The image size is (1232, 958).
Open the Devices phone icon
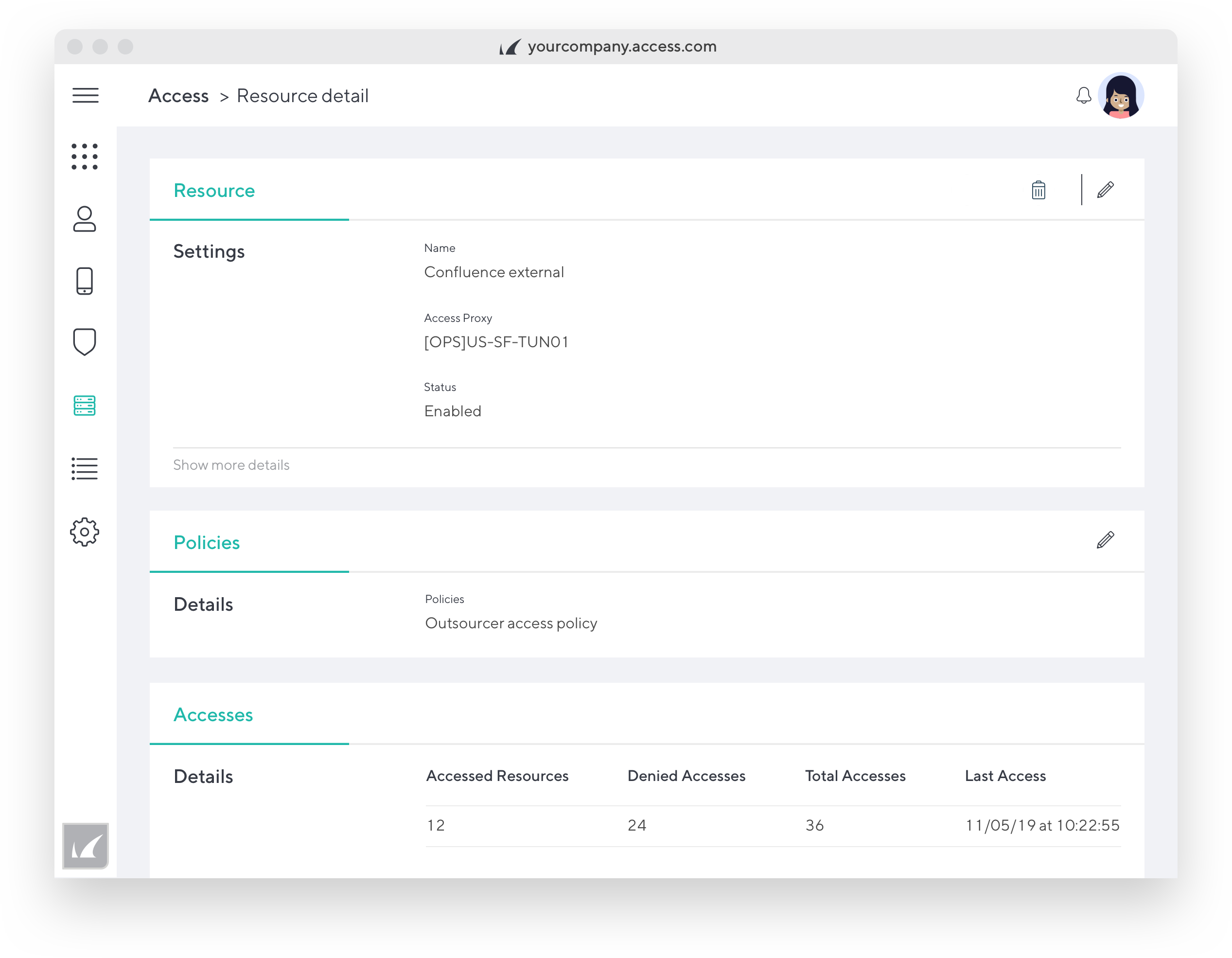(85, 281)
